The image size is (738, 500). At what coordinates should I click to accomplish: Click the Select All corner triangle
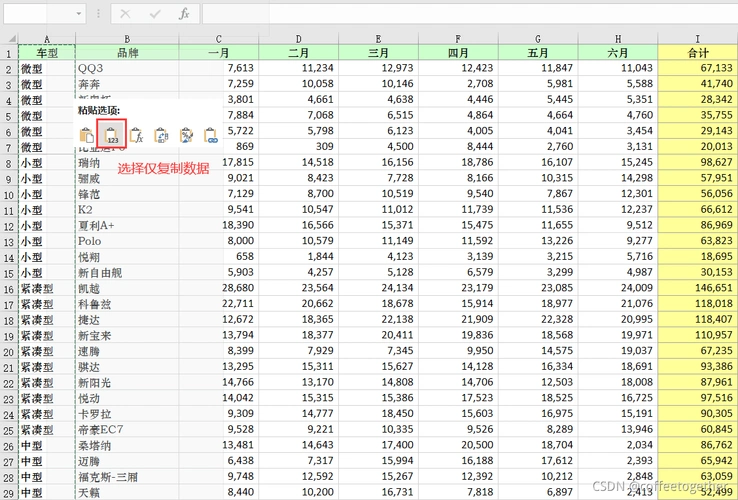[9, 38]
